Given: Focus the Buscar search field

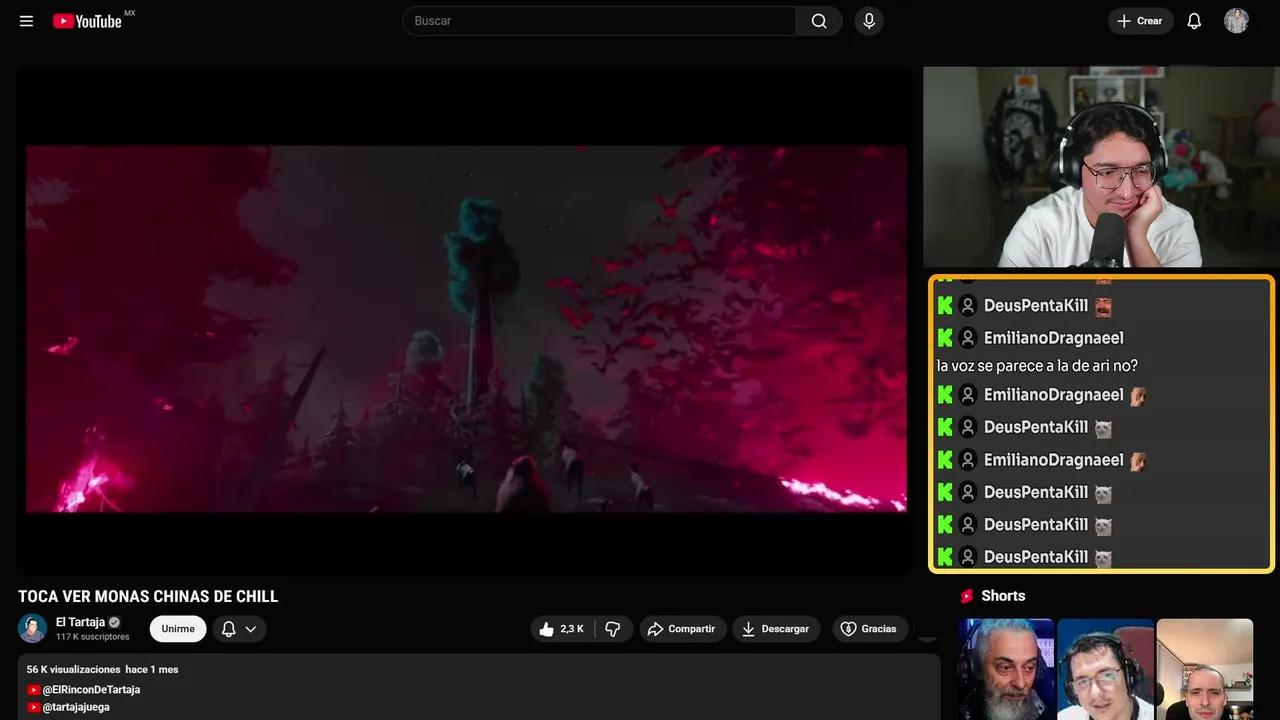Looking at the screenshot, I should pyautogui.click(x=599, y=21).
